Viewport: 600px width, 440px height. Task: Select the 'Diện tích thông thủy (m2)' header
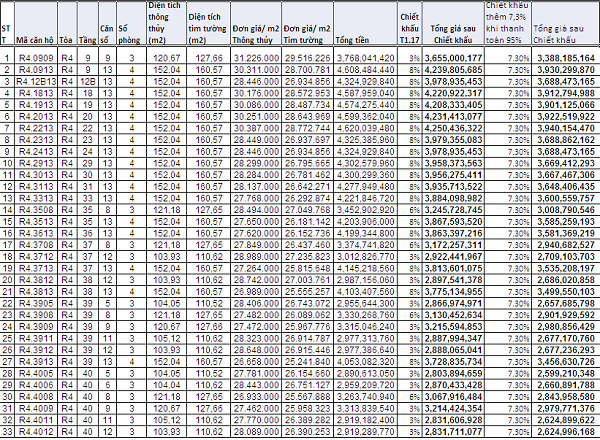pos(166,23)
